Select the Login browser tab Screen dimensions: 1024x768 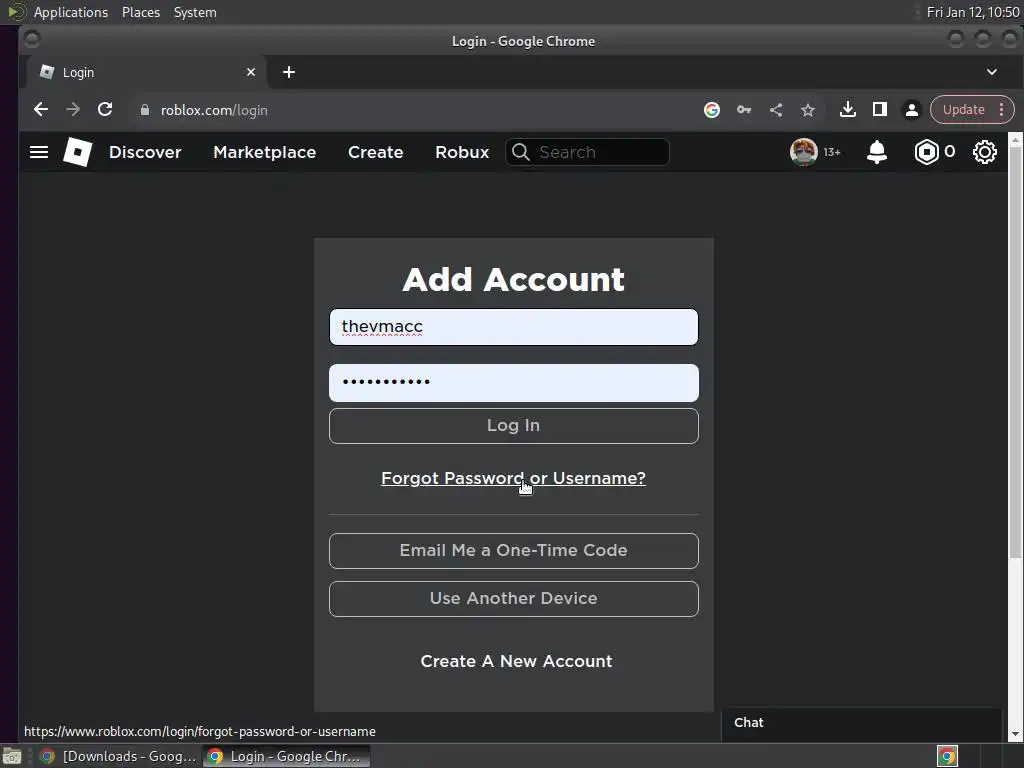pyautogui.click(x=146, y=72)
